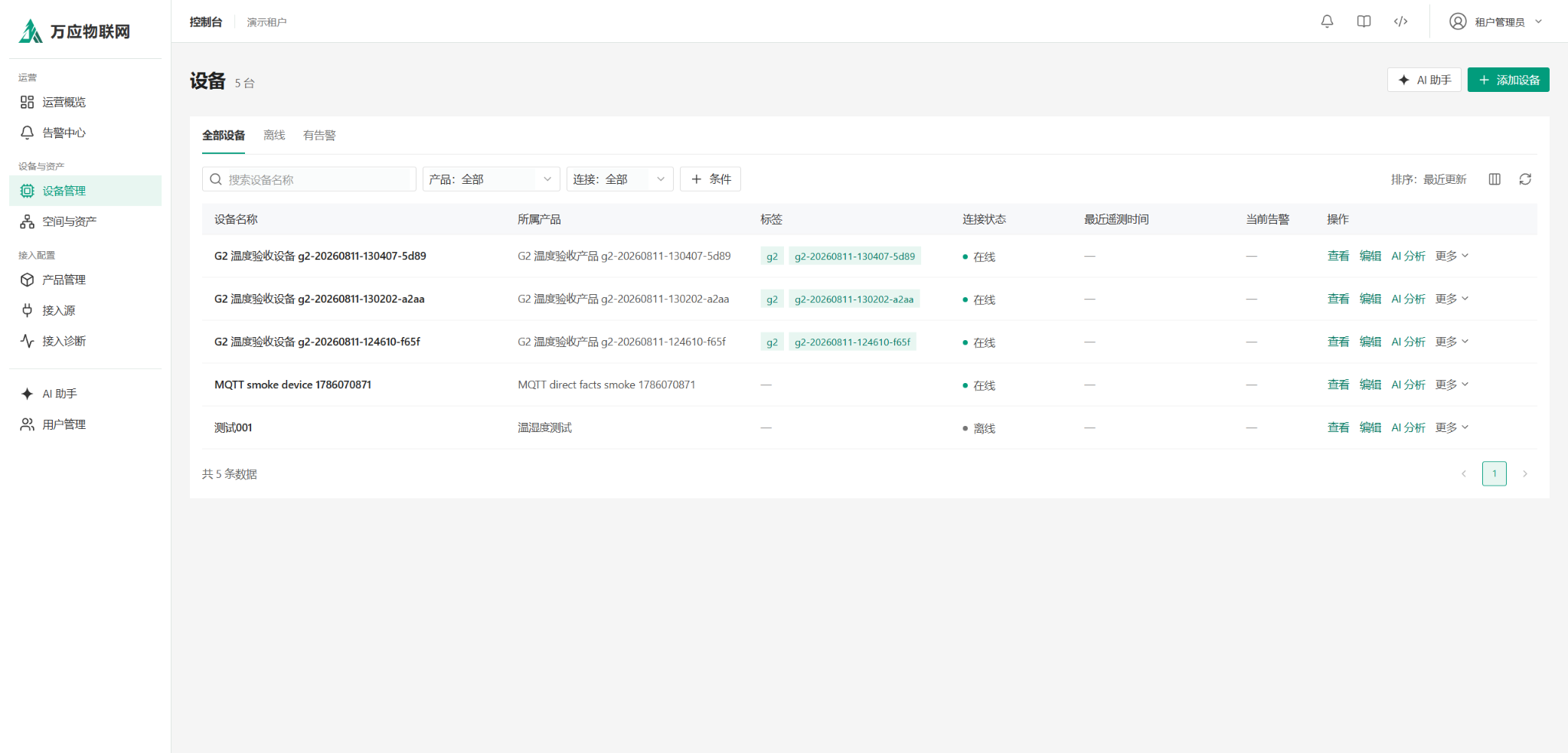Click 编辑 for 测试001
Viewport: 1568px width, 753px height.
click(x=1370, y=427)
